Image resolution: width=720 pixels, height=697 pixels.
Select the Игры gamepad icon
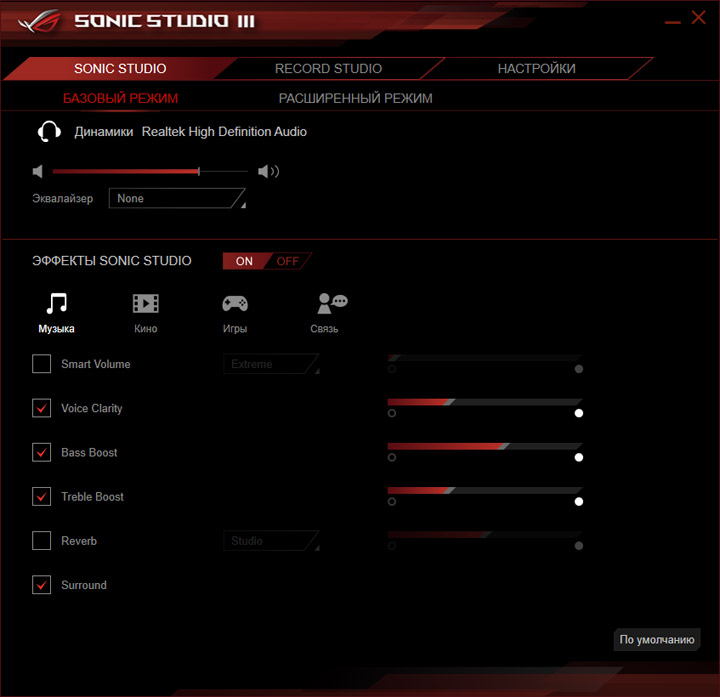235,304
